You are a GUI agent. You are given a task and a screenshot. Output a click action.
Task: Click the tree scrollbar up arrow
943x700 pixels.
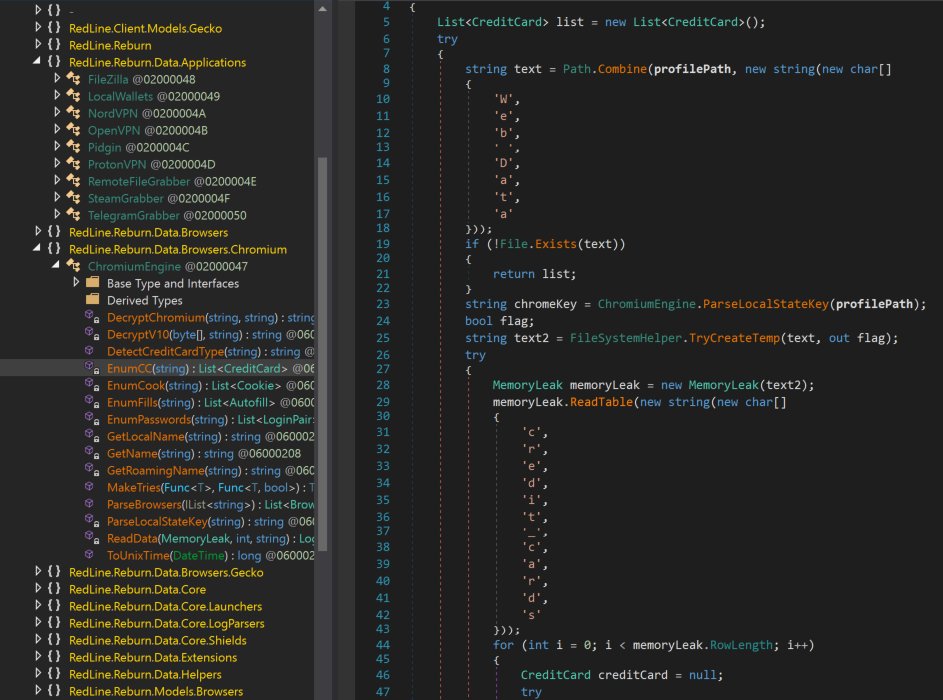322,8
